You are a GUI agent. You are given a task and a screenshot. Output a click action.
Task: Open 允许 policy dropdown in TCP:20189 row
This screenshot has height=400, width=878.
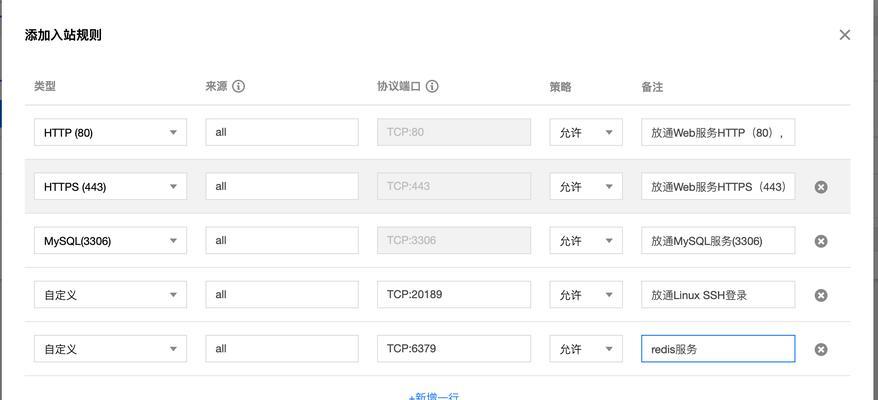pos(586,295)
